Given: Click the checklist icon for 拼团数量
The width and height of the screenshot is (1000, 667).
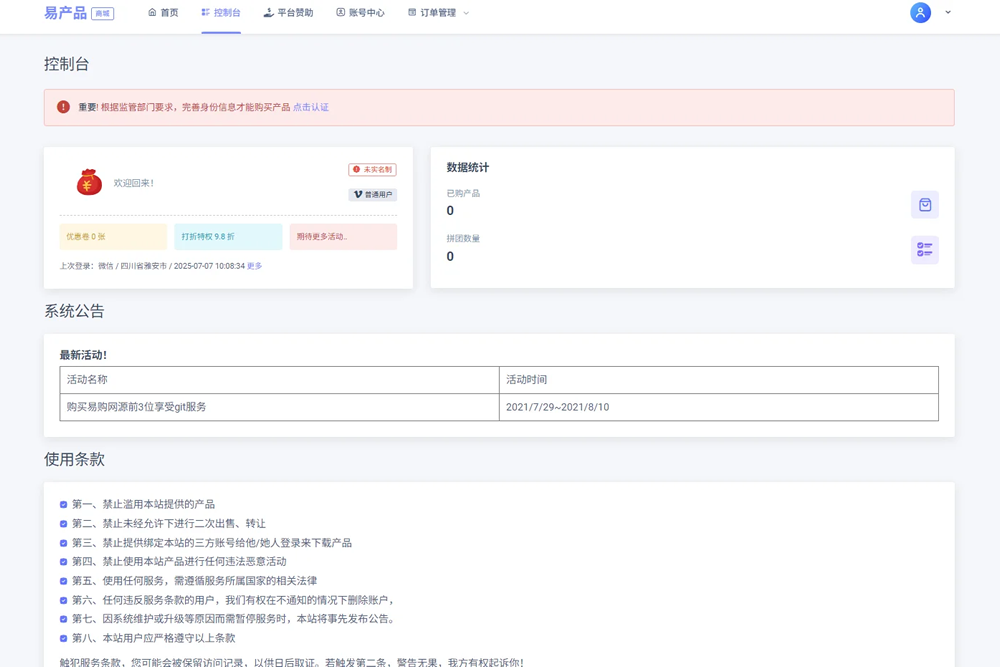Looking at the screenshot, I should click(924, 250).
